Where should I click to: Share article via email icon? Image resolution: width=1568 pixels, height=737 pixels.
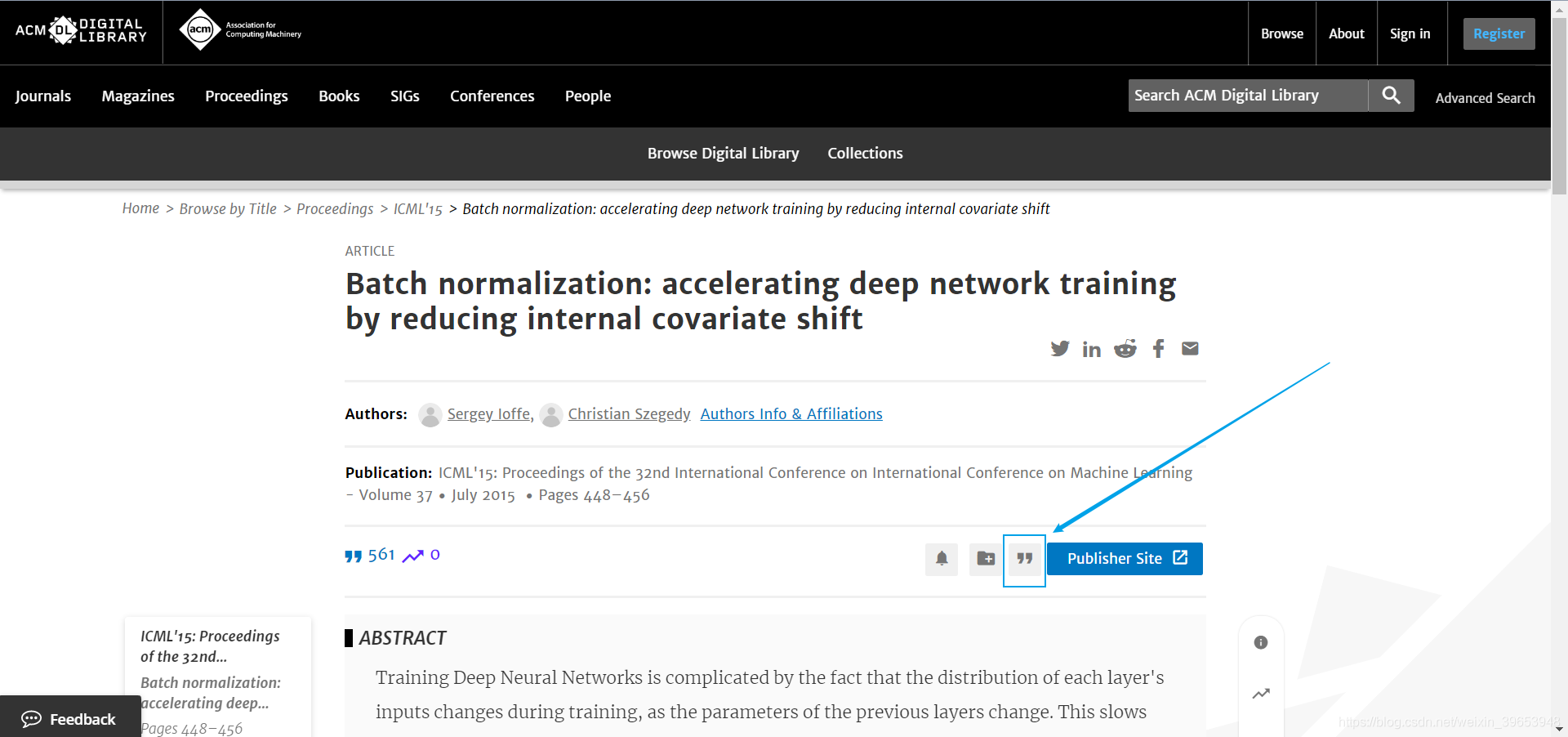coord(1190,349)
